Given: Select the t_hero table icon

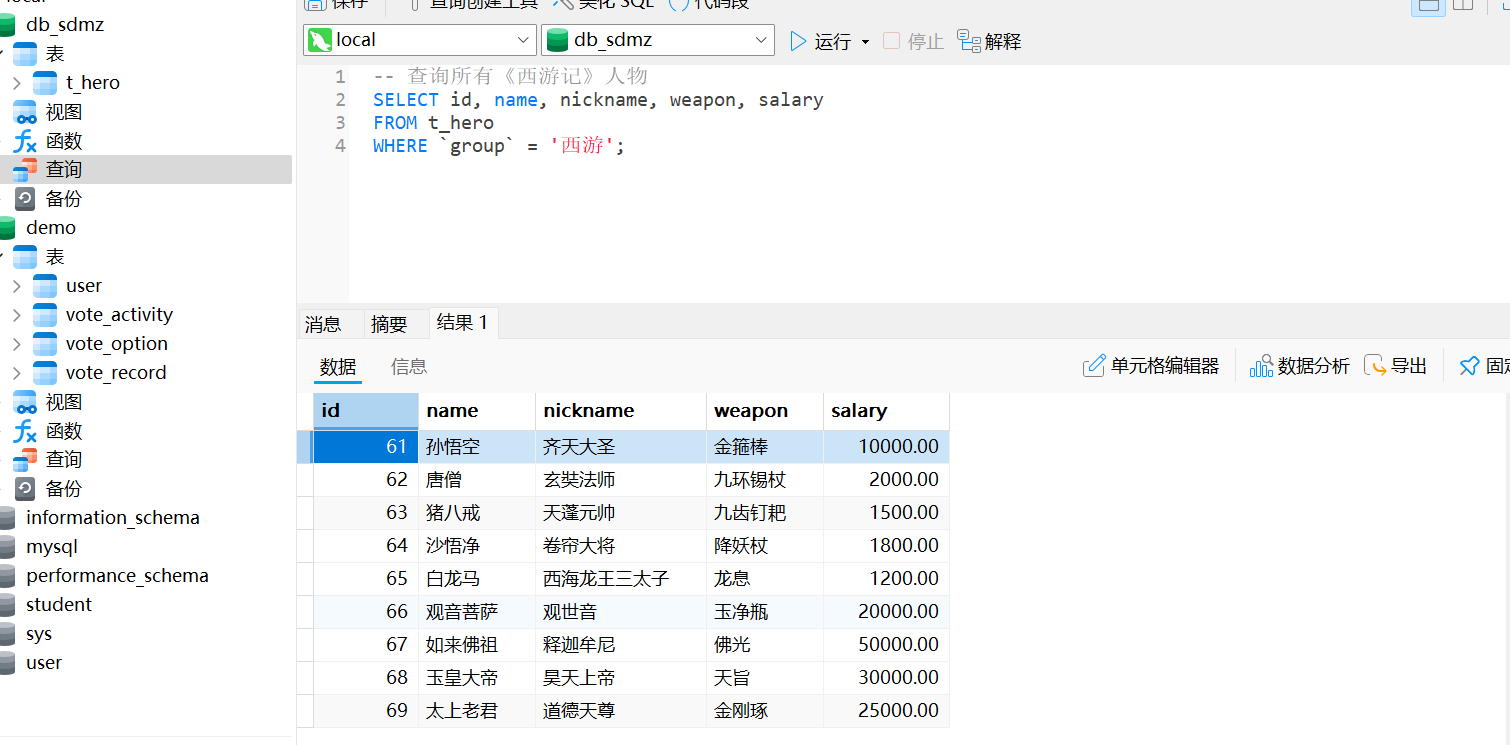Looking at the screenshot, I should point(45,83).
